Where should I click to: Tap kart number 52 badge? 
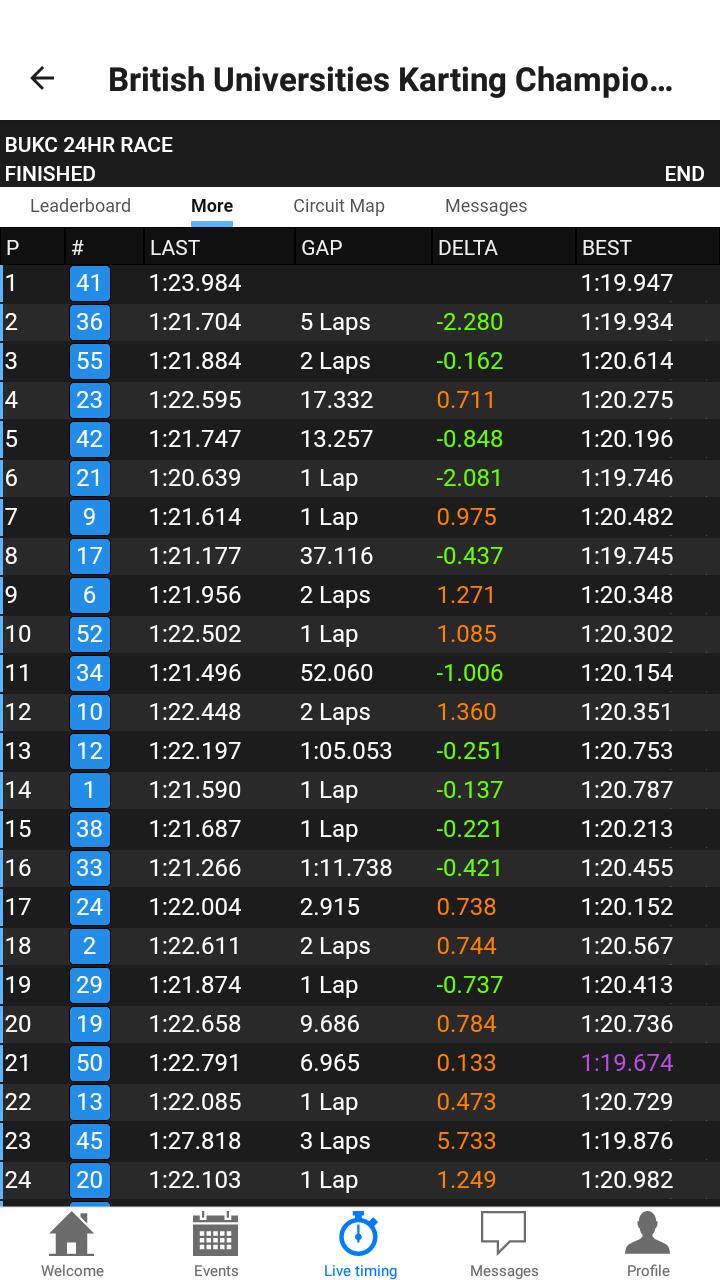click(x=90, y=634)
